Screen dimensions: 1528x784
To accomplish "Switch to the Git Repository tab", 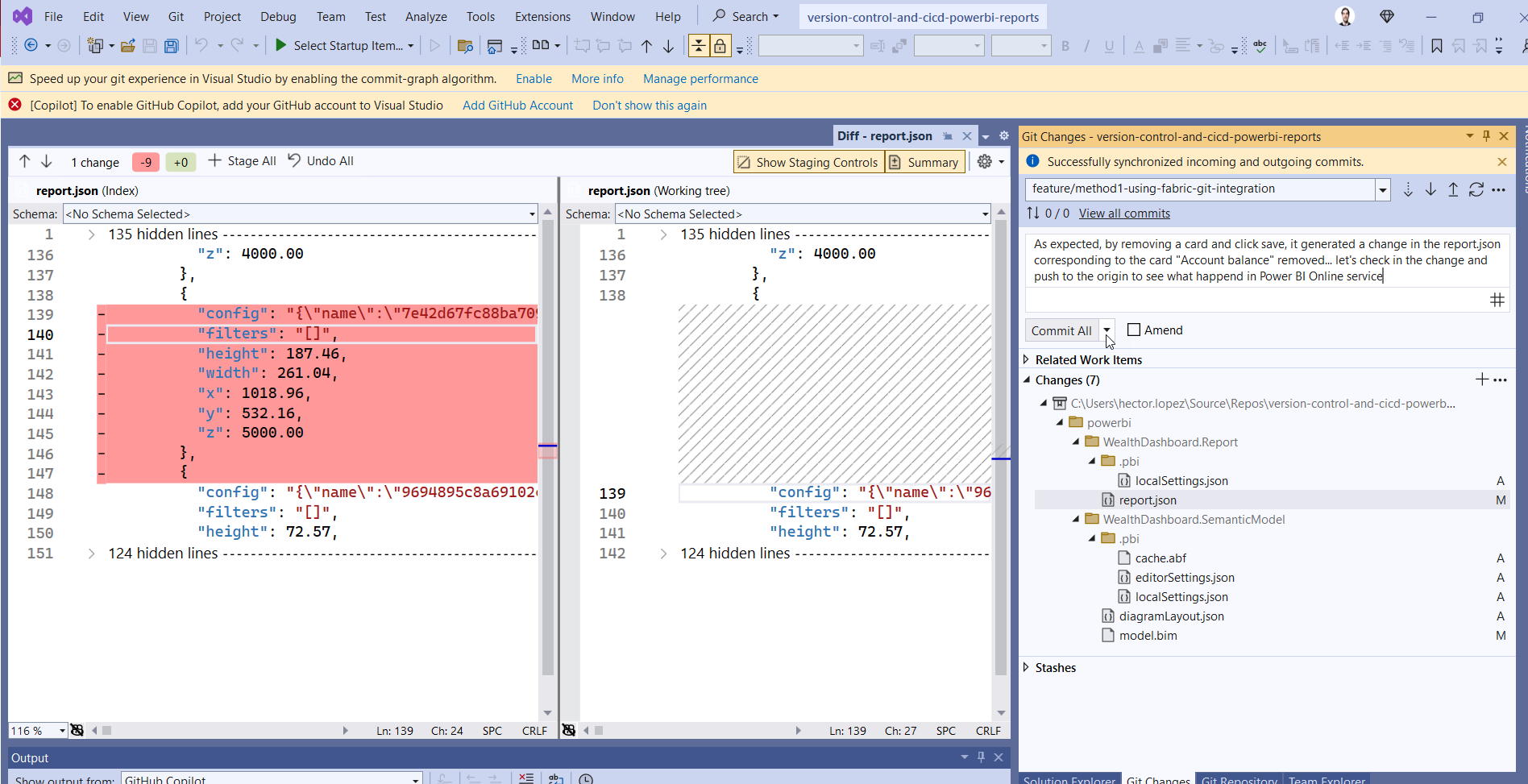I will click(1239, 778).
